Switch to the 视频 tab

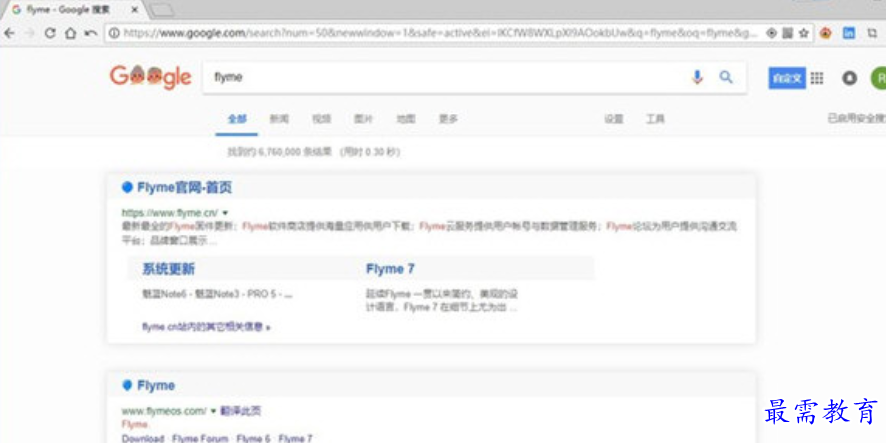pyautogui.click(x=322, y=119)
